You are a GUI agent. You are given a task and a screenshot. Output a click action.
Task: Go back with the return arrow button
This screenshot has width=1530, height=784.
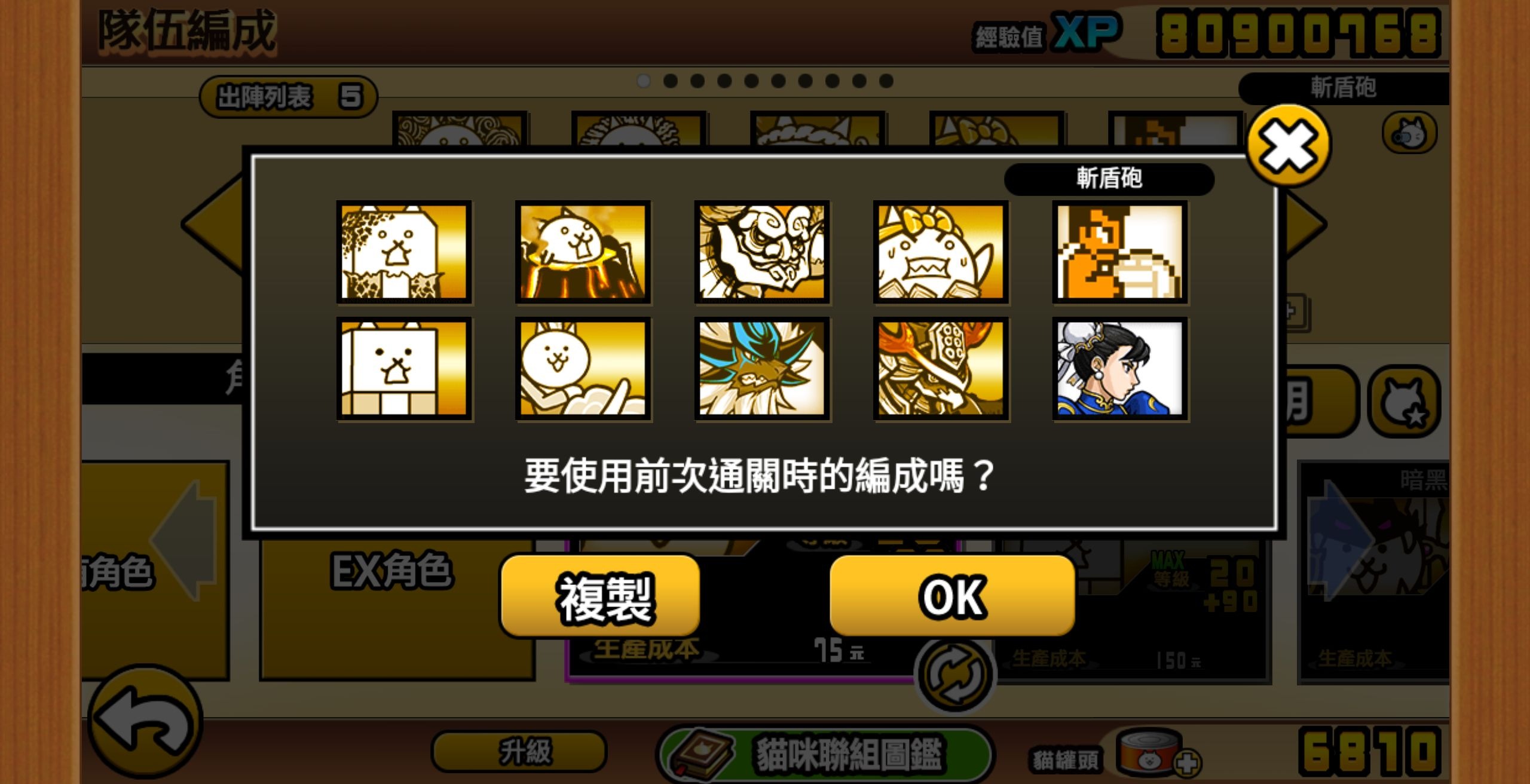(145, 721)
